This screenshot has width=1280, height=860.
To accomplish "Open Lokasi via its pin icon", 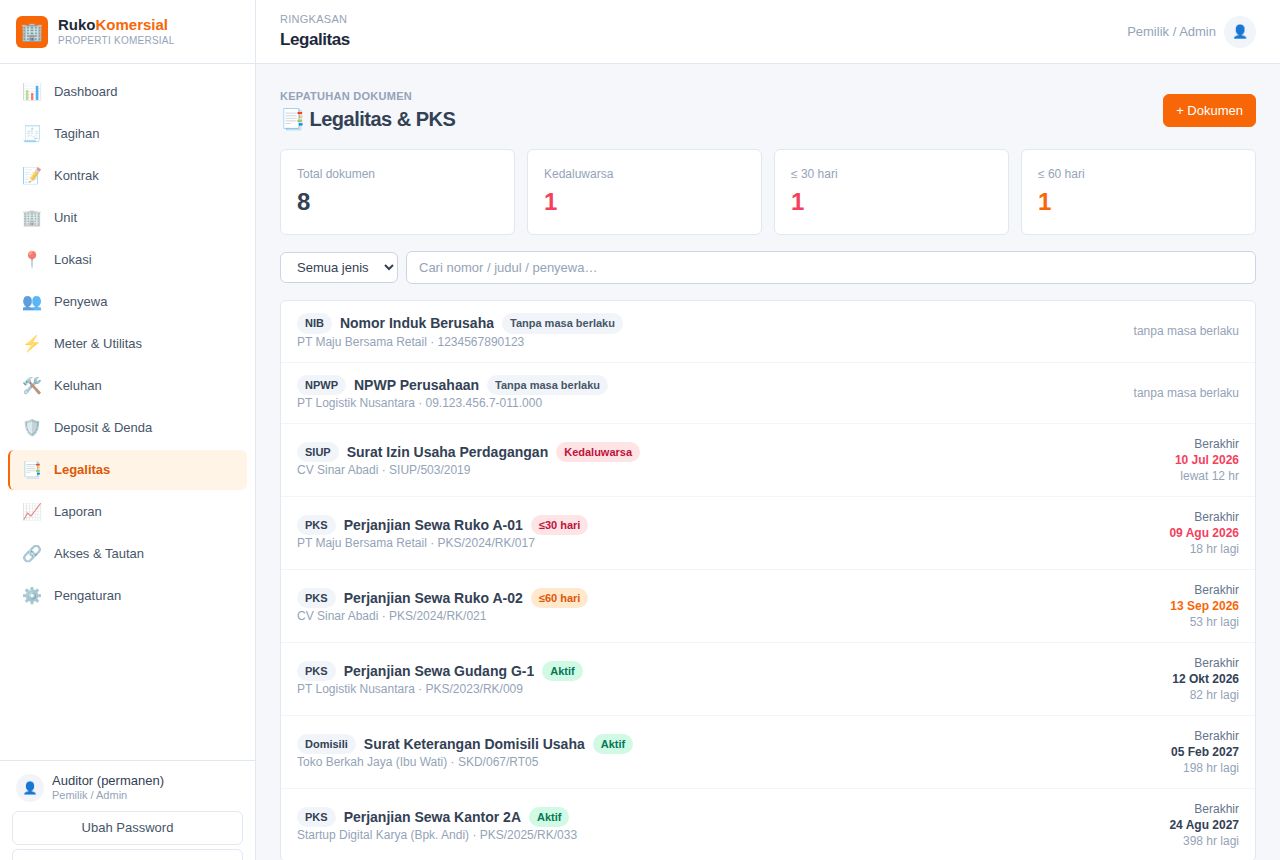I will (32, 260).
